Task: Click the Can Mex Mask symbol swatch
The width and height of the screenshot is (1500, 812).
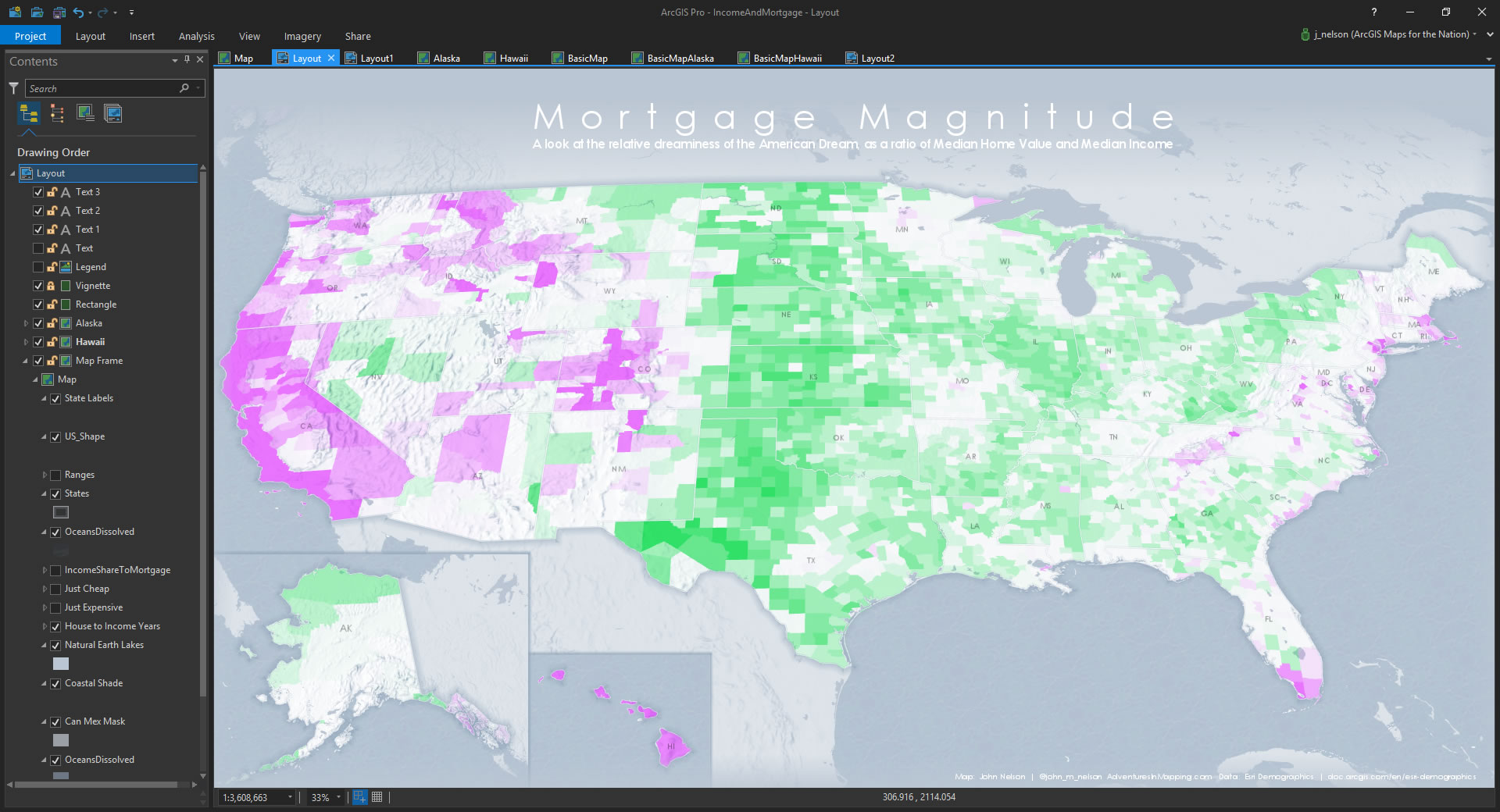Action: point(61,740)
